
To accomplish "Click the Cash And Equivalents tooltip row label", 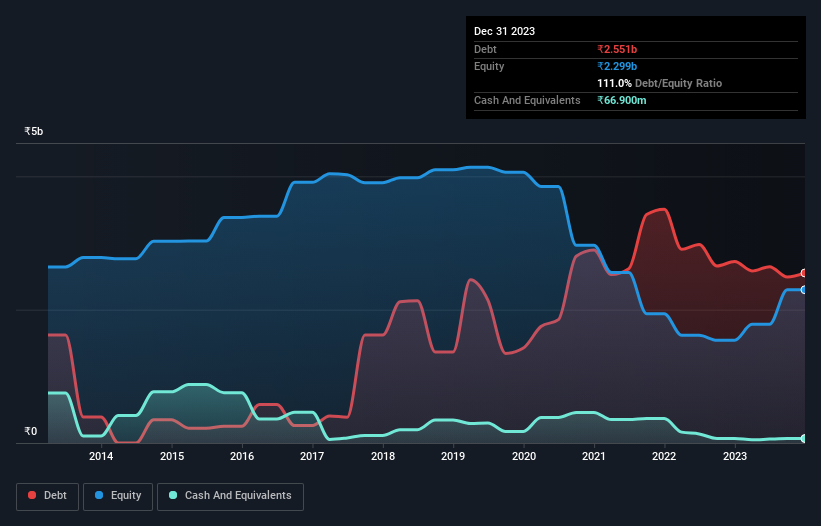I will pos(527,100).
